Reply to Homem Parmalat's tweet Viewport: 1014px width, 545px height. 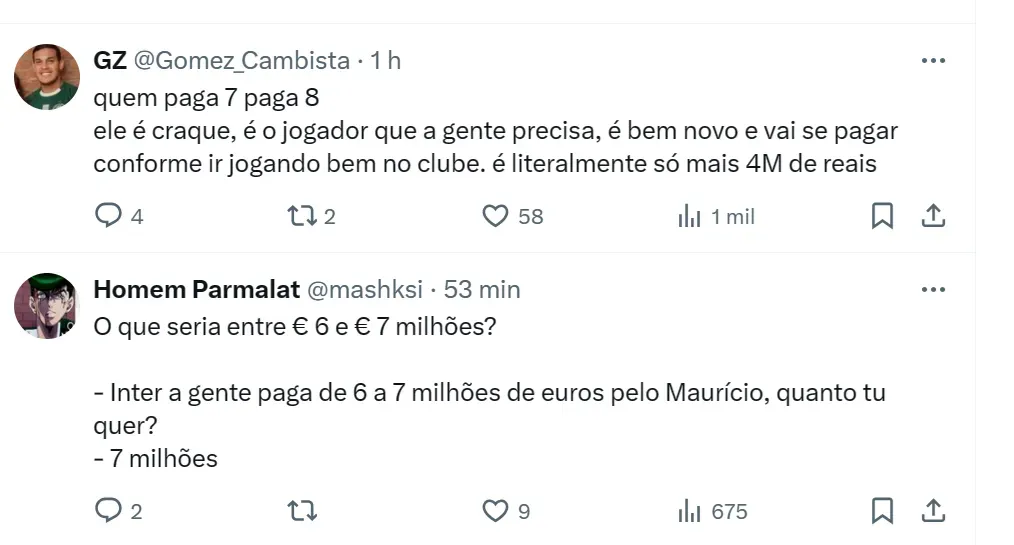(108, 511)
